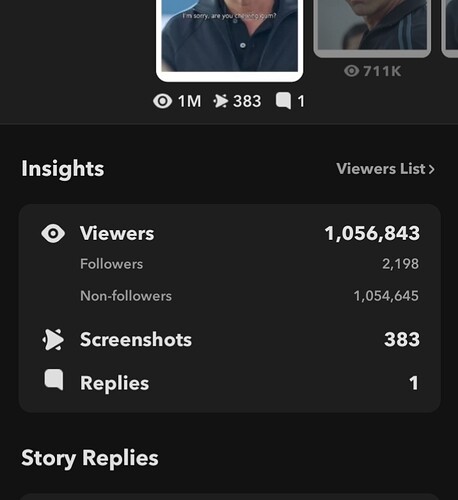Tap the screenshot icon beside 383 under thumbnail

pos(221,101)
